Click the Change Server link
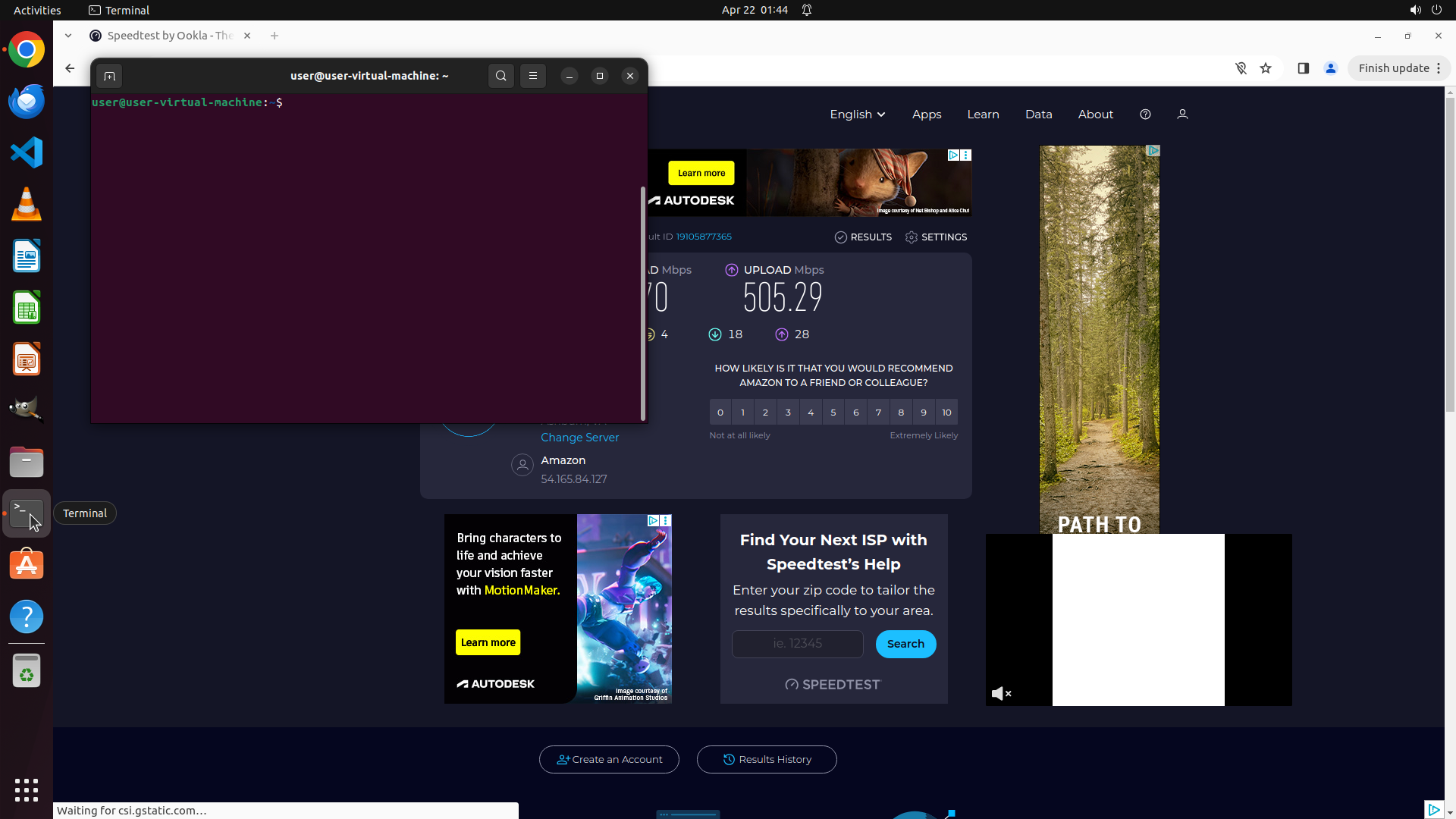 coord(579,438)
